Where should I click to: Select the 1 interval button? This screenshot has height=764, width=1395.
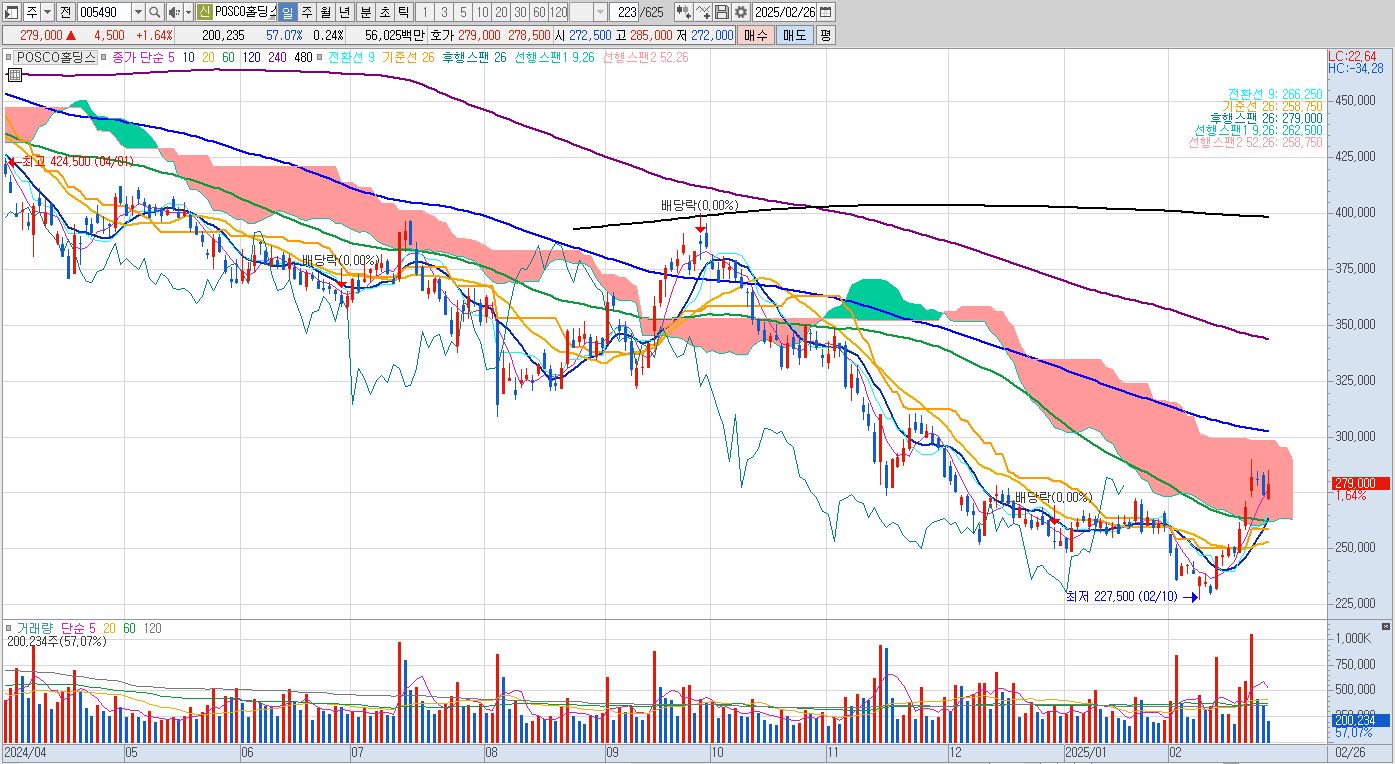[424, 12]
